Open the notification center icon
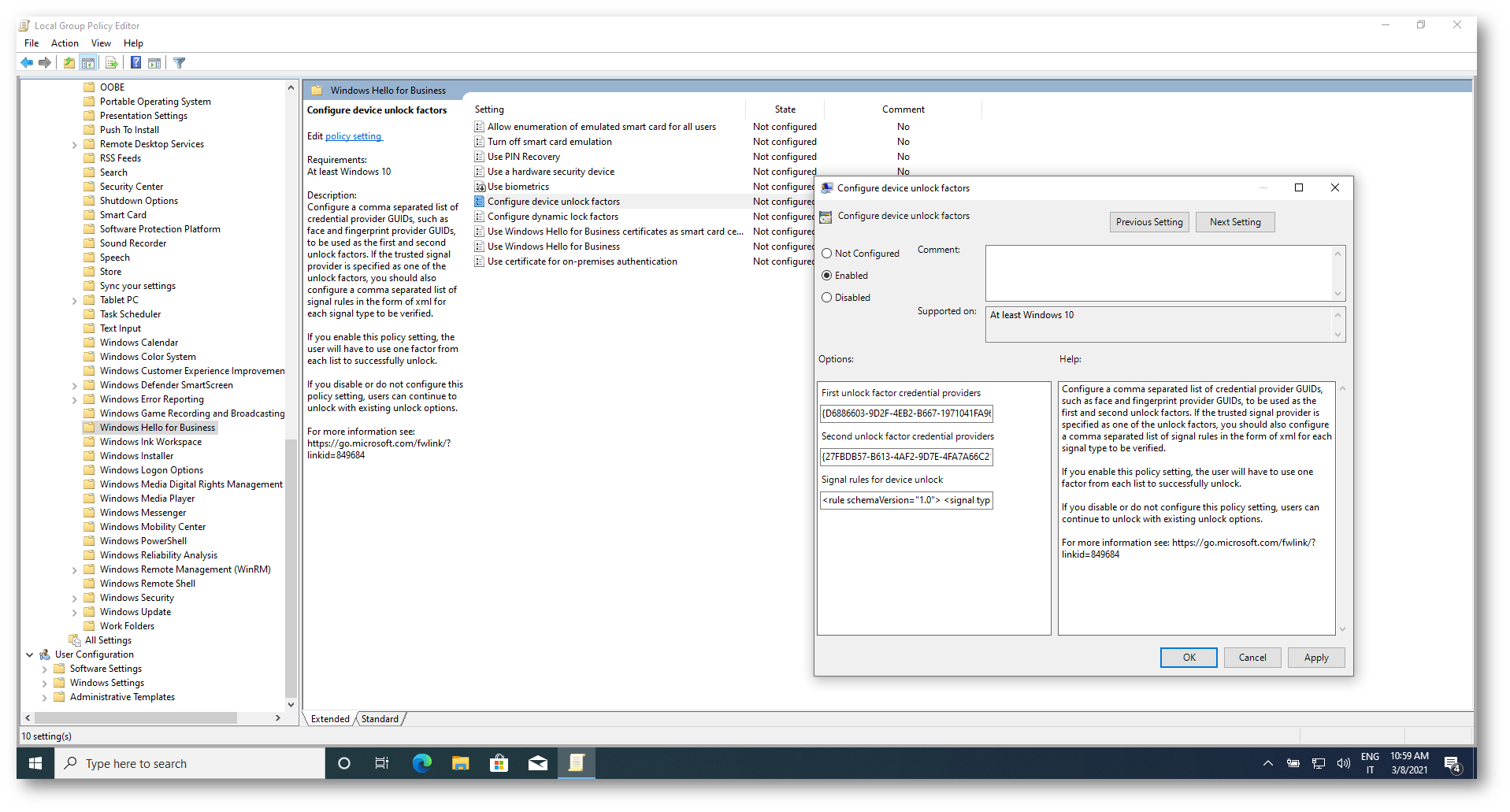 (x=1452, y=763)
